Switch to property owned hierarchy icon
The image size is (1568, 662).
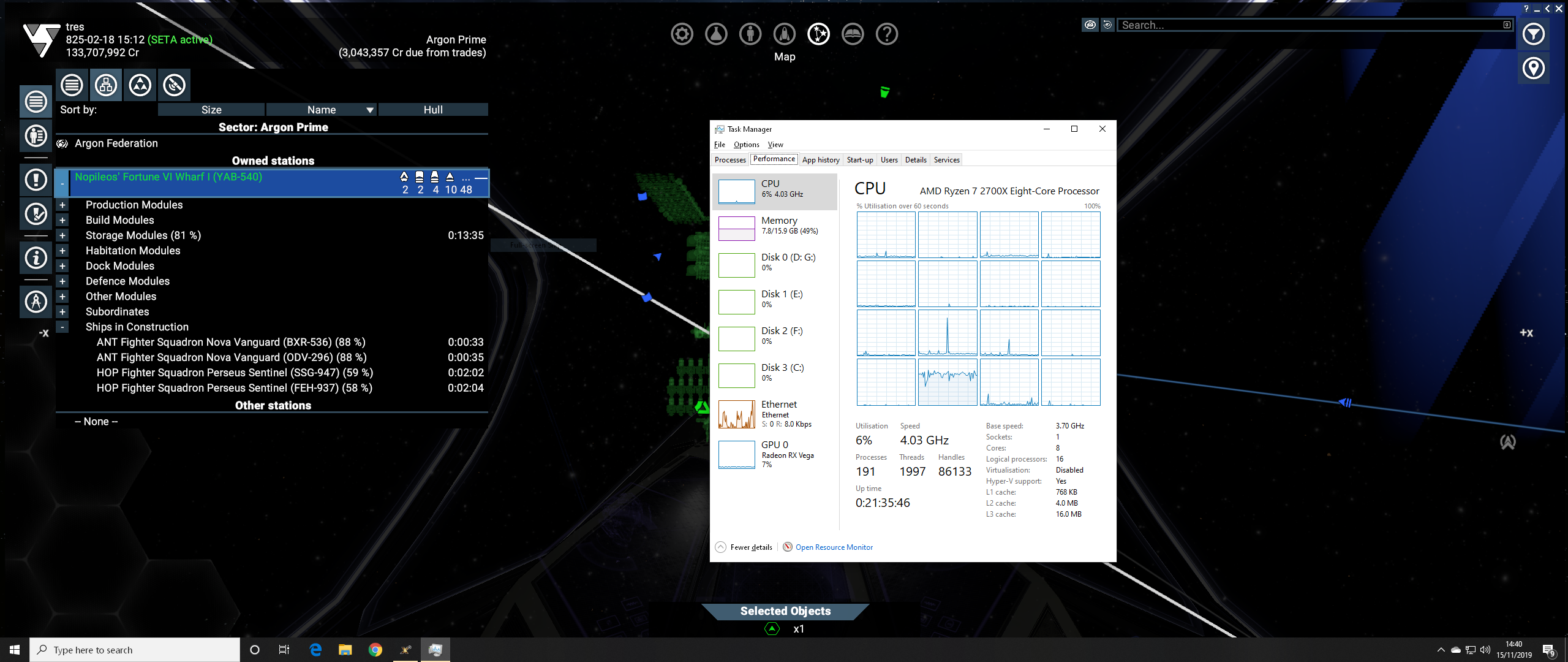[106, 85]
